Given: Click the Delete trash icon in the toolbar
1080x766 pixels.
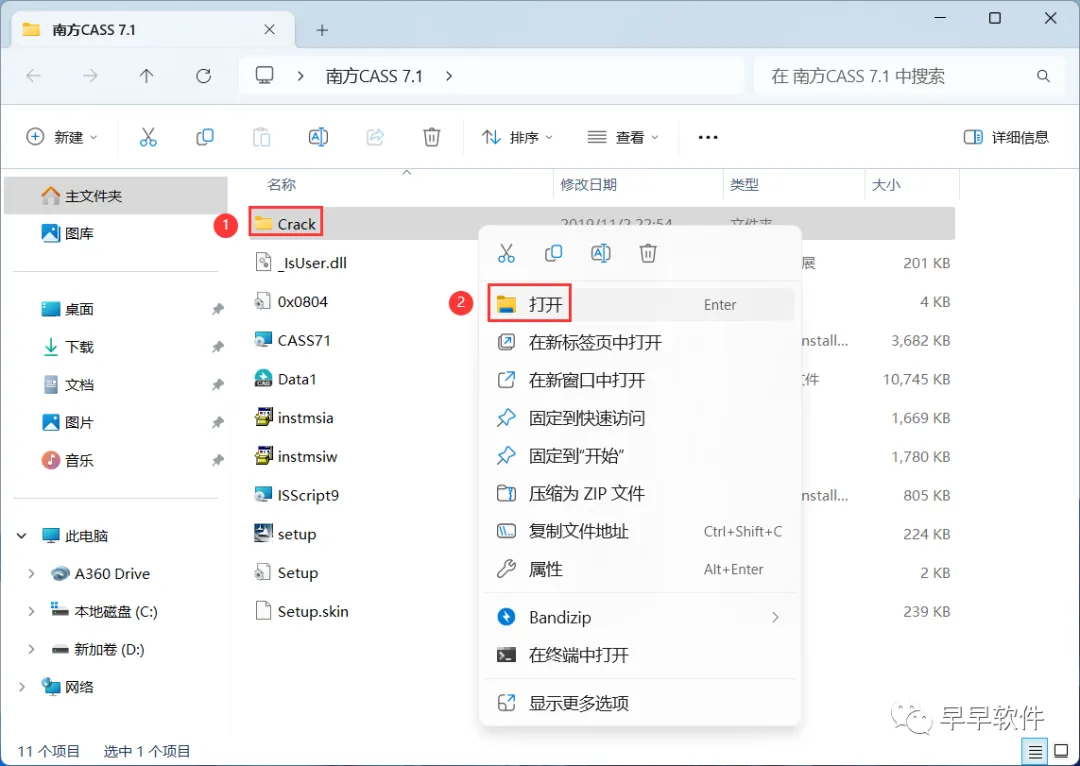Looking at the screenshot, I should [x=432, y=137].
